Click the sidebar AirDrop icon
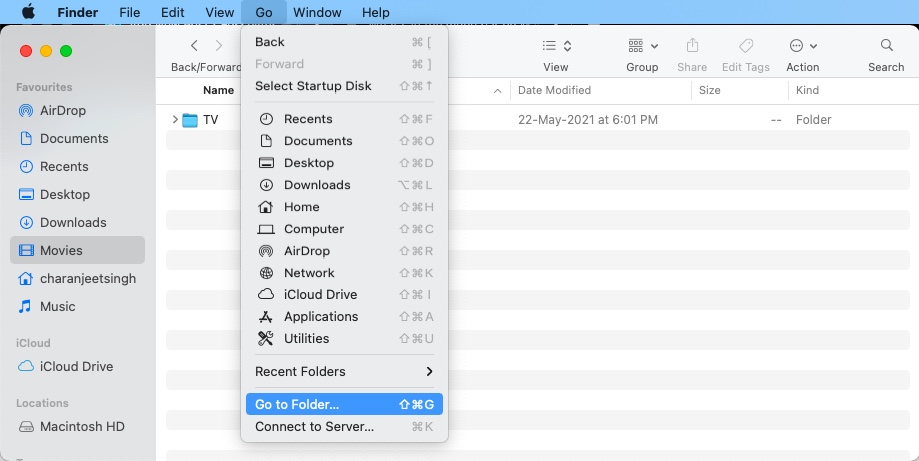Viewport: 919px width, 461px height. 26,110
